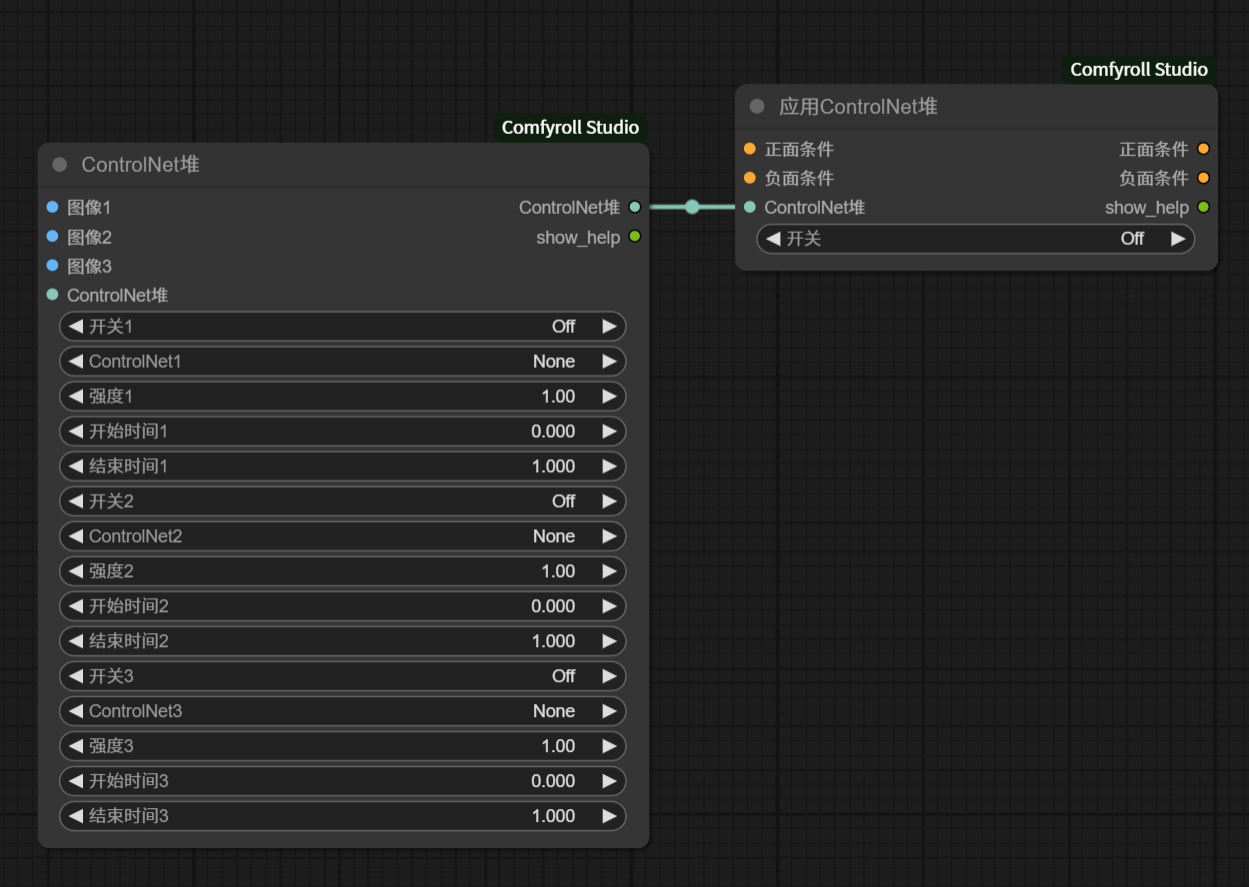Screen dimensions: 1249x887
Task: Collapse the 应用ControlNet堆 node via title dot
Action: tap(757, 107)
